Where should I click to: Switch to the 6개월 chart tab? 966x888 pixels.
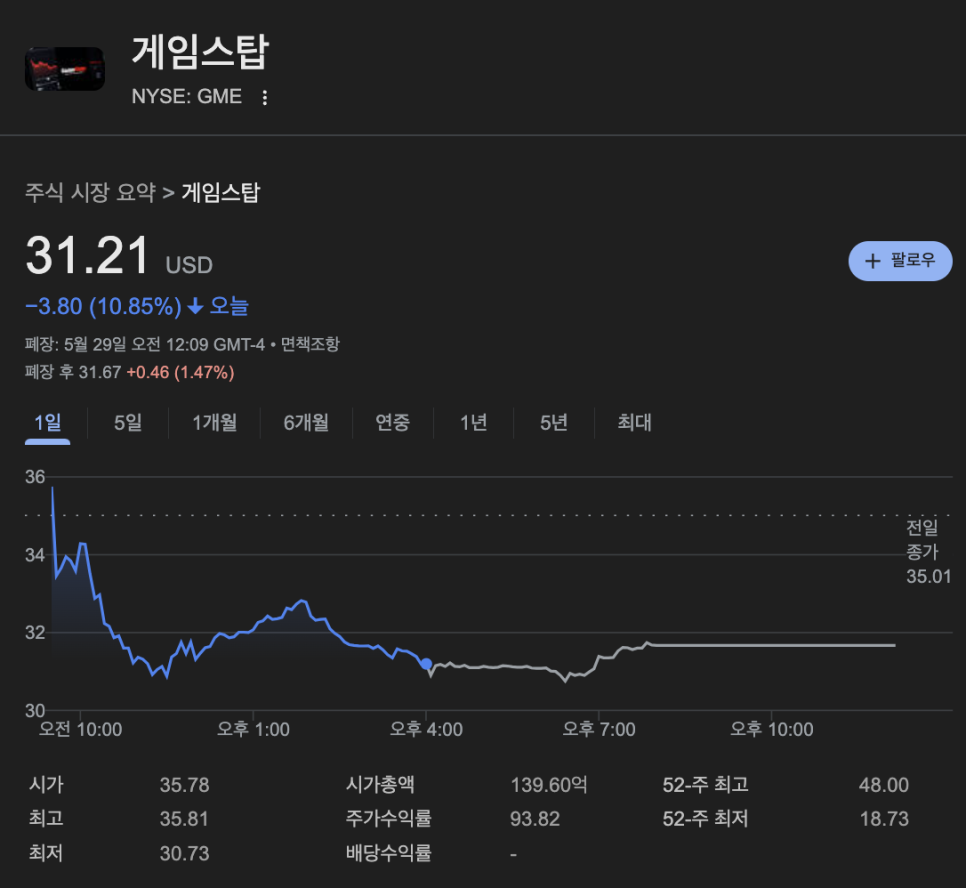click(306, 423)
